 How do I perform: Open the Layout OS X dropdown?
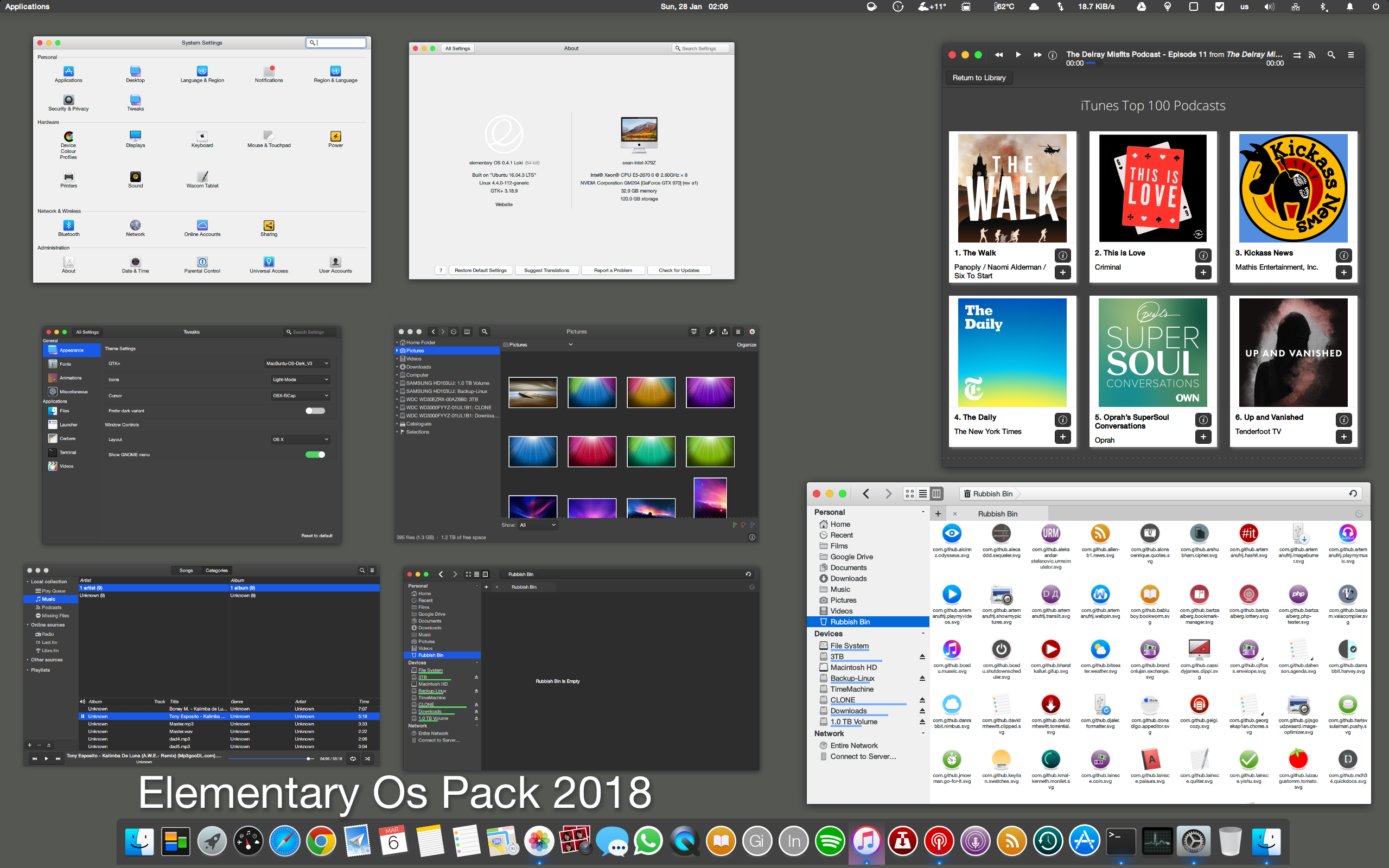pos(301,440)
